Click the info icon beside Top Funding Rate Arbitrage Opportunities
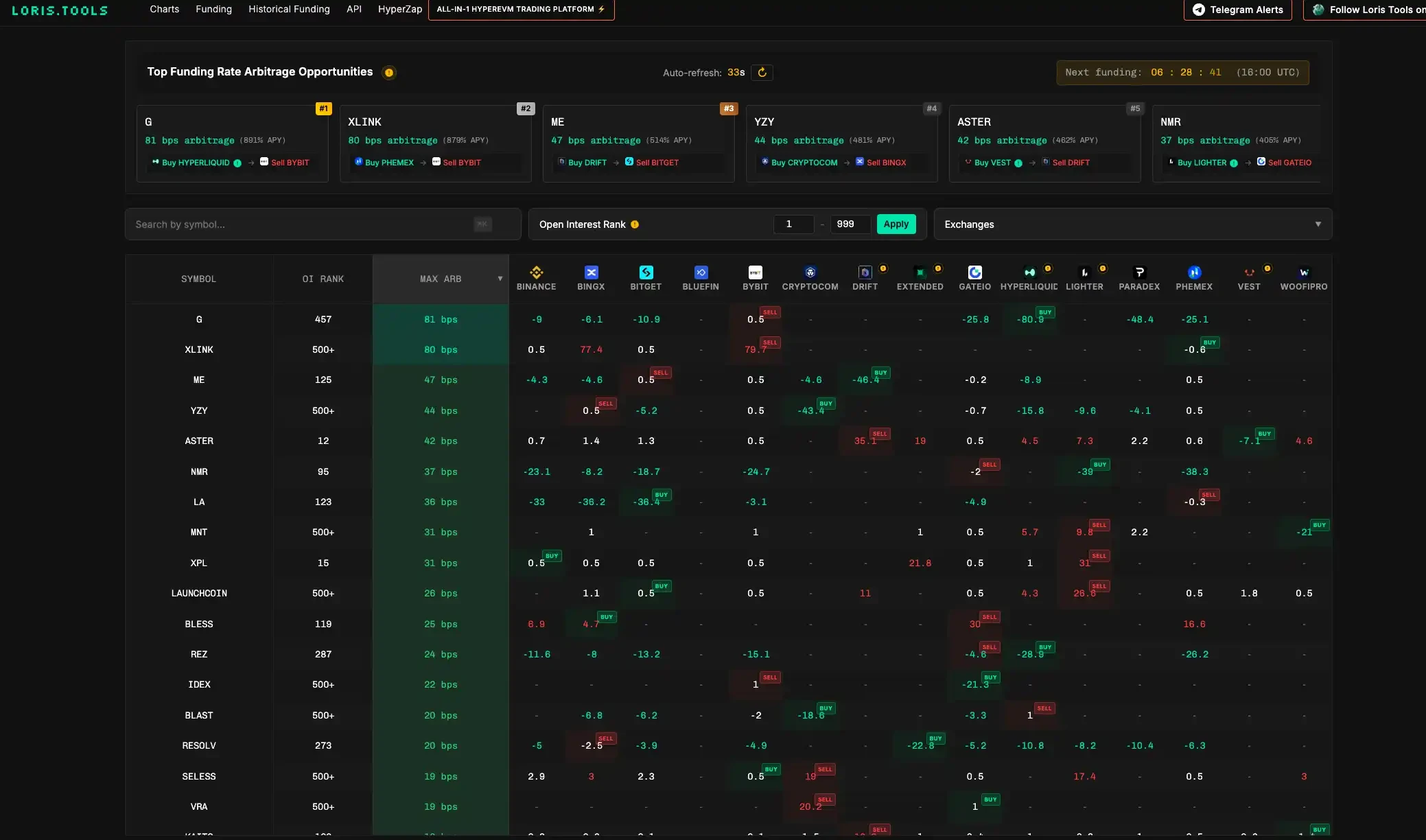The width and height of the screenshot is (1426, 840). coord(388,73)
